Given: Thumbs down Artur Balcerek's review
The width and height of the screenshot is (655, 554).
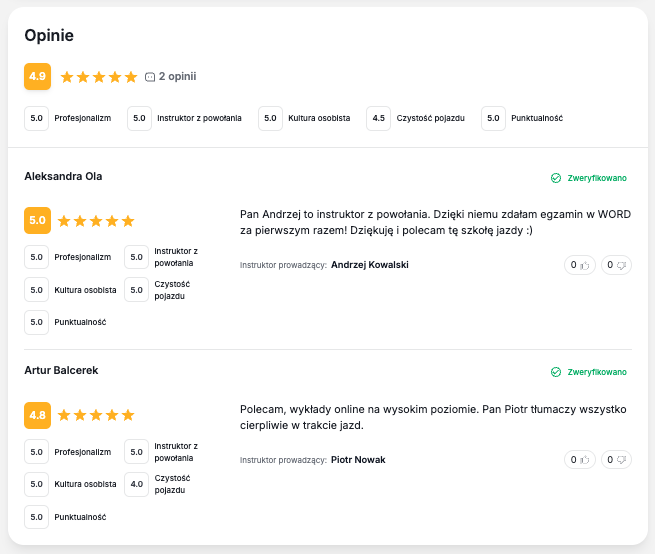Looking at the screenshot, I should 616,460.
